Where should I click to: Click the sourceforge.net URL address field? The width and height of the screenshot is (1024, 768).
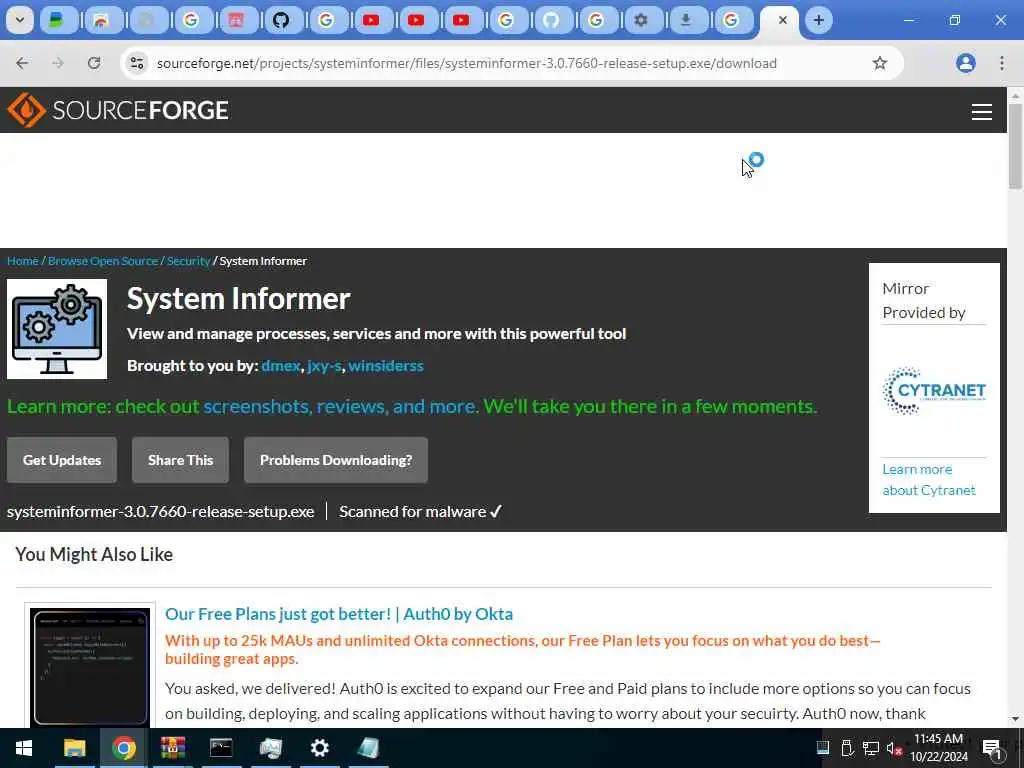point(466,63)
